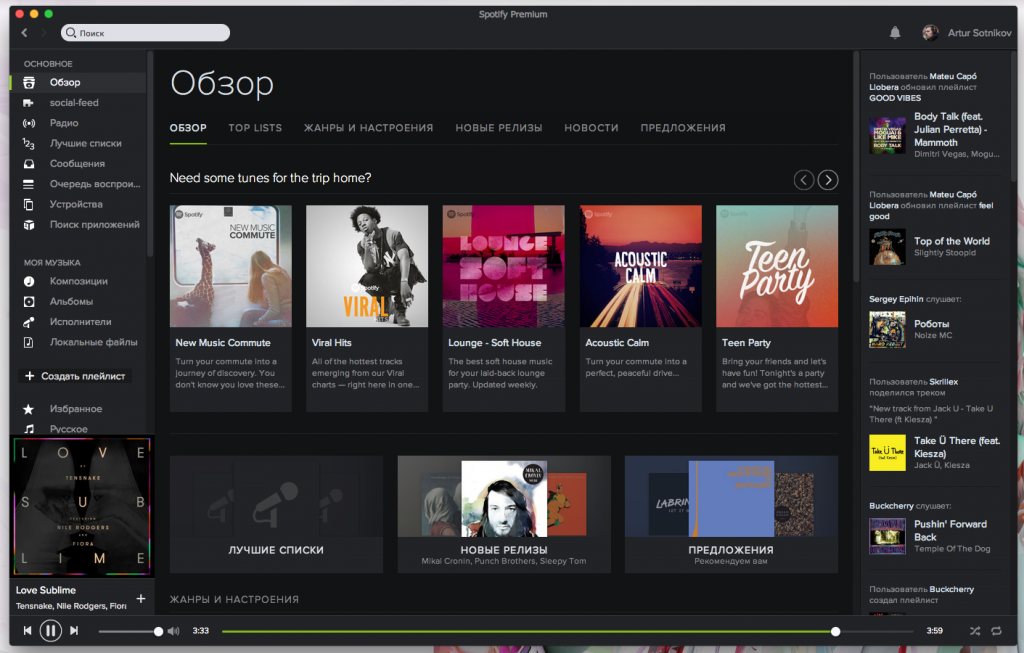This screenshot has width=1024, height=653.
Task: Click Создать плейлист button
Action: (x=75, y=376)
